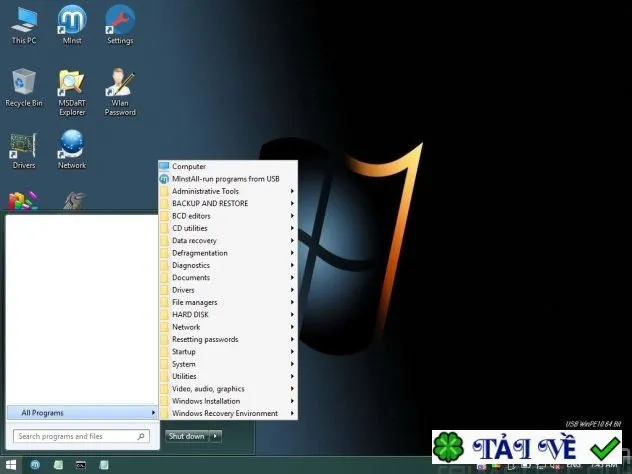Open the Network globe desktop icon
Image resolution: width=632 pixels, height=474 pixels.
point(72,149)
